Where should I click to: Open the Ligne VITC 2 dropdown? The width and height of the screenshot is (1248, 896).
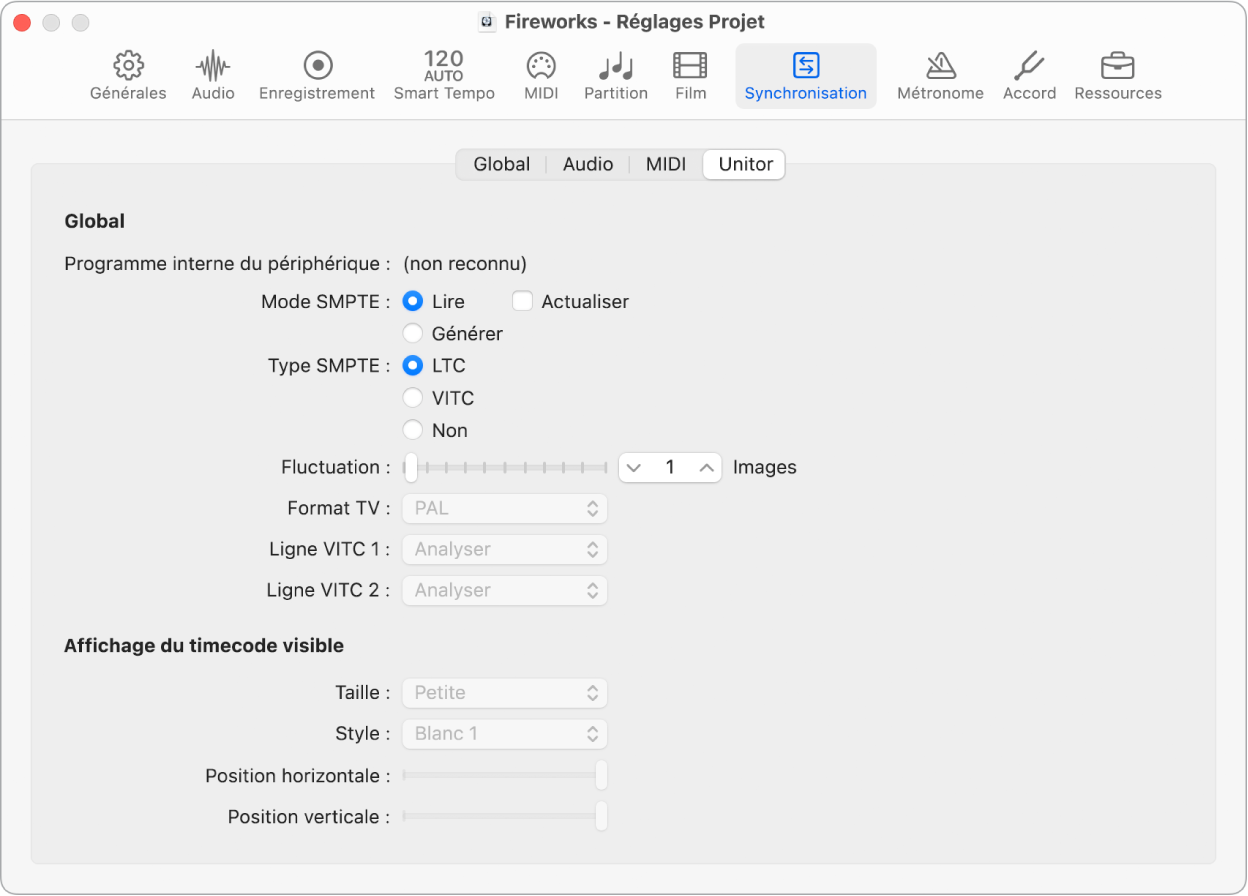click(x=505, y=590)
